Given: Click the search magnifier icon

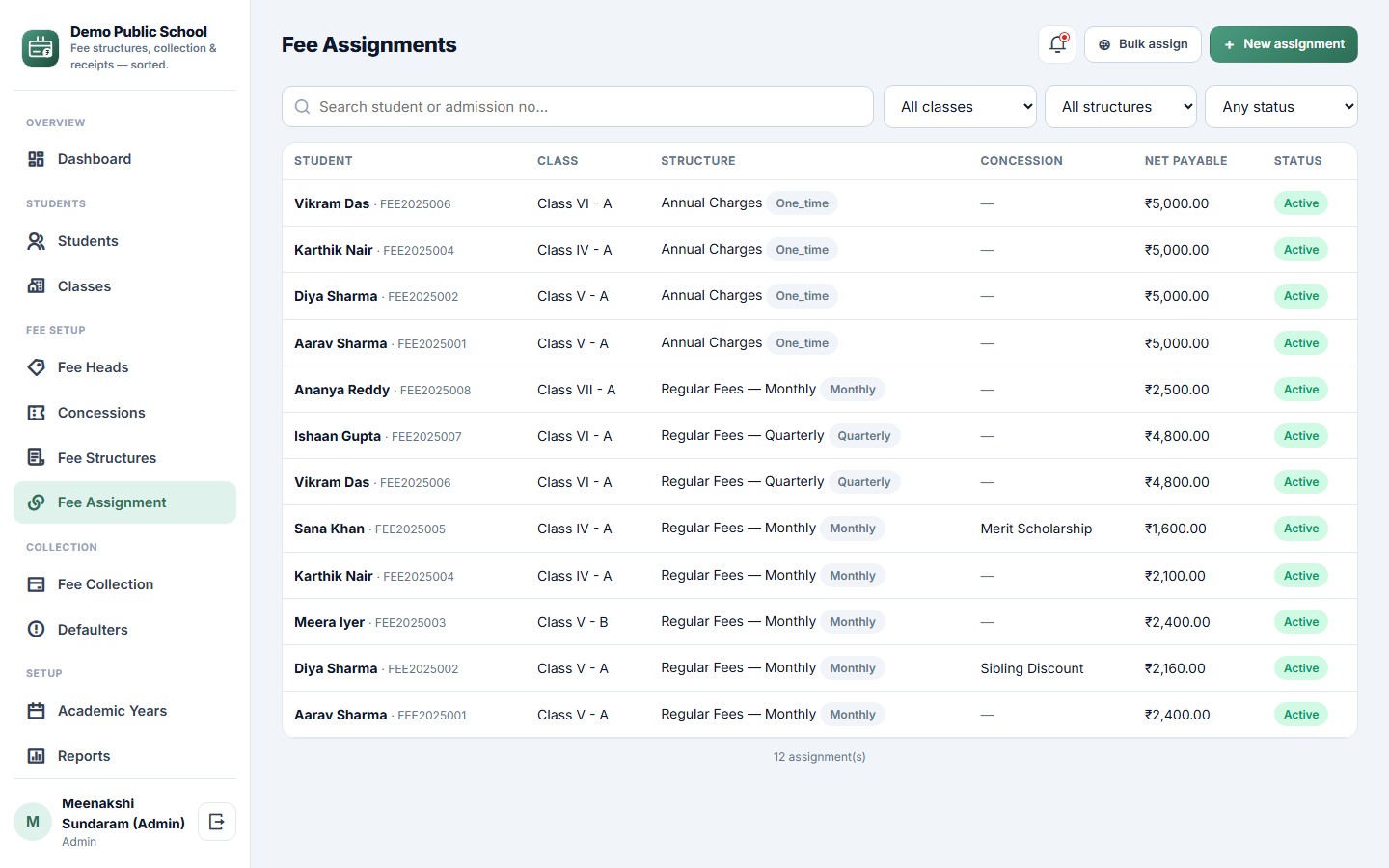Looking at the screenshot, I should point(302,107).
